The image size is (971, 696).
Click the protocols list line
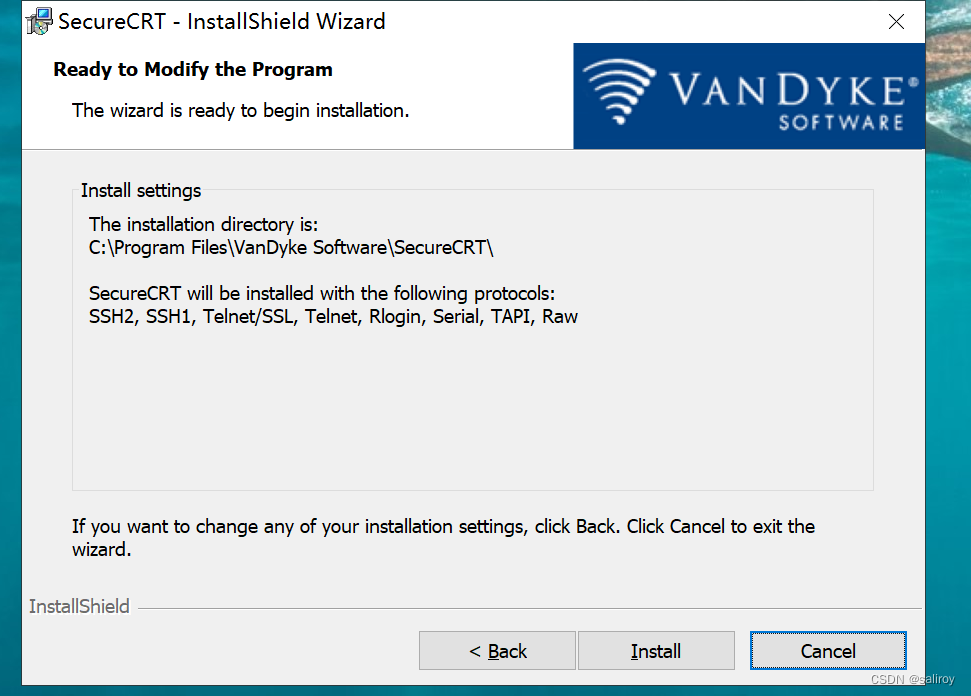pyautogui.click(x=332, y=316)
